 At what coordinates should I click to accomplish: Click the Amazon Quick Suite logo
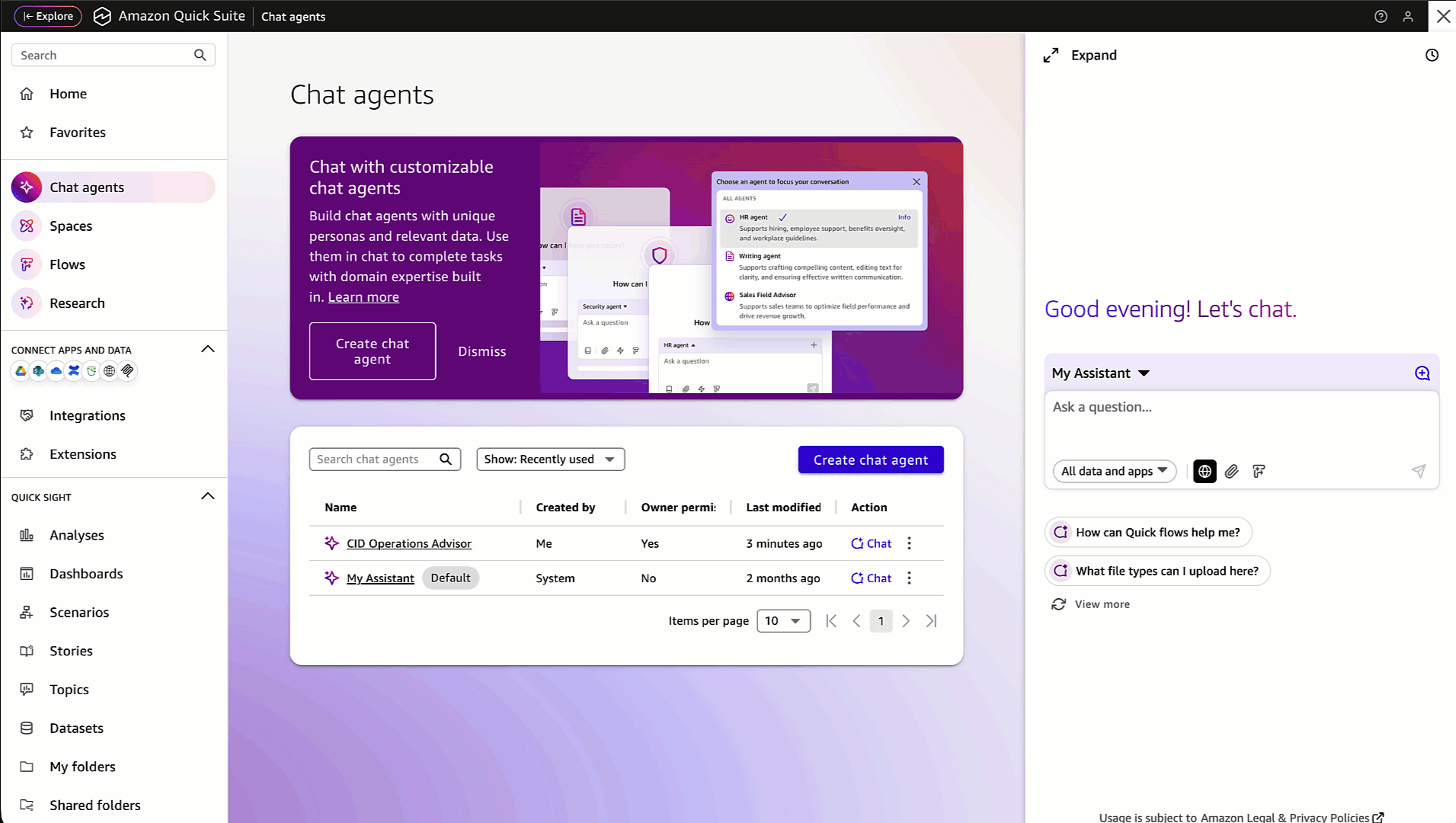tap(102, 16)
